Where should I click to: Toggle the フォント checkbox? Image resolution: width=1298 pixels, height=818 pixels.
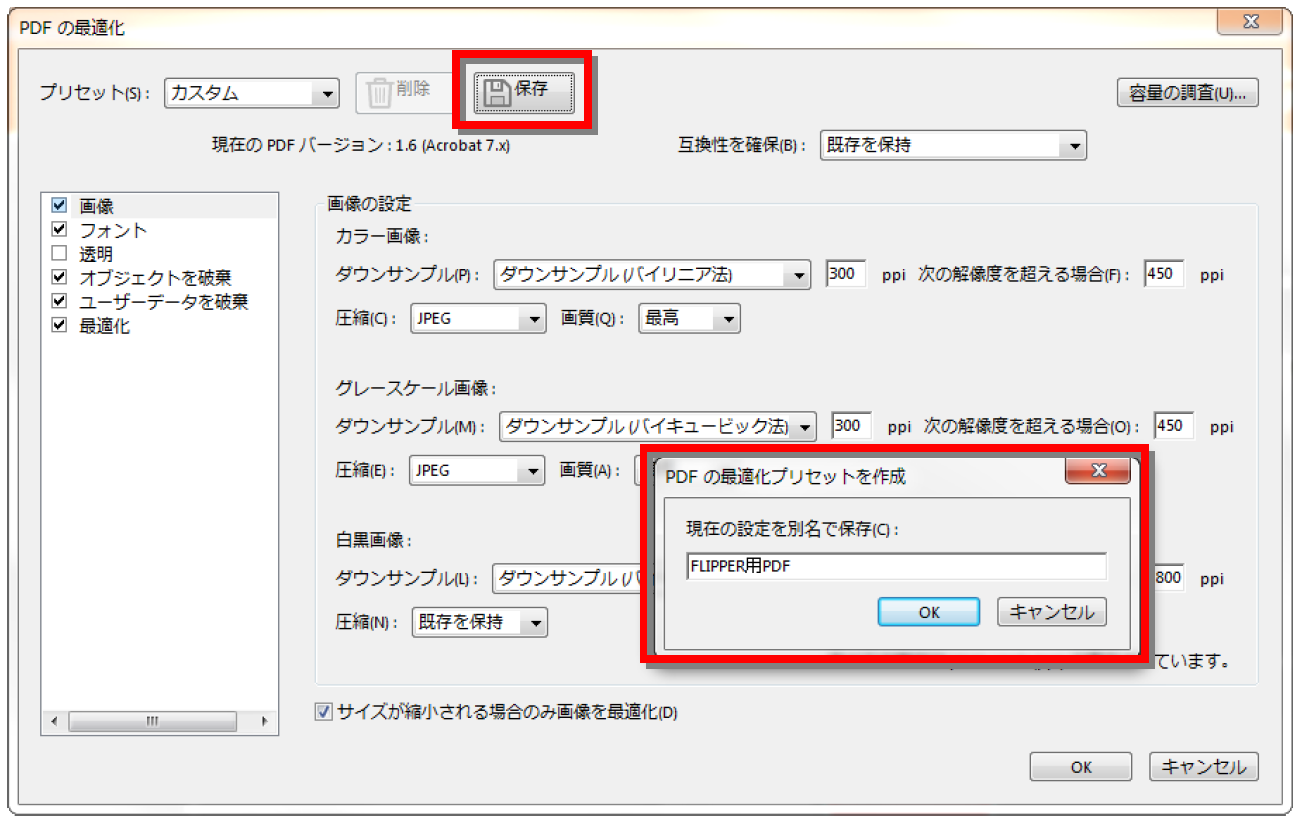60,230
